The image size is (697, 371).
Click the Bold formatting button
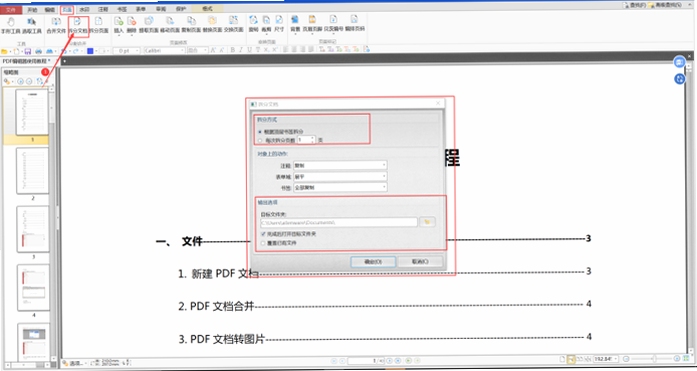click(x=232, y=50)
